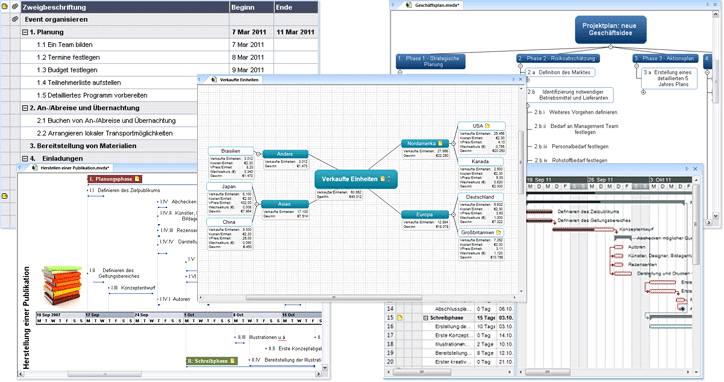Click the note icon on Planungsphase branch

(137, 179)
